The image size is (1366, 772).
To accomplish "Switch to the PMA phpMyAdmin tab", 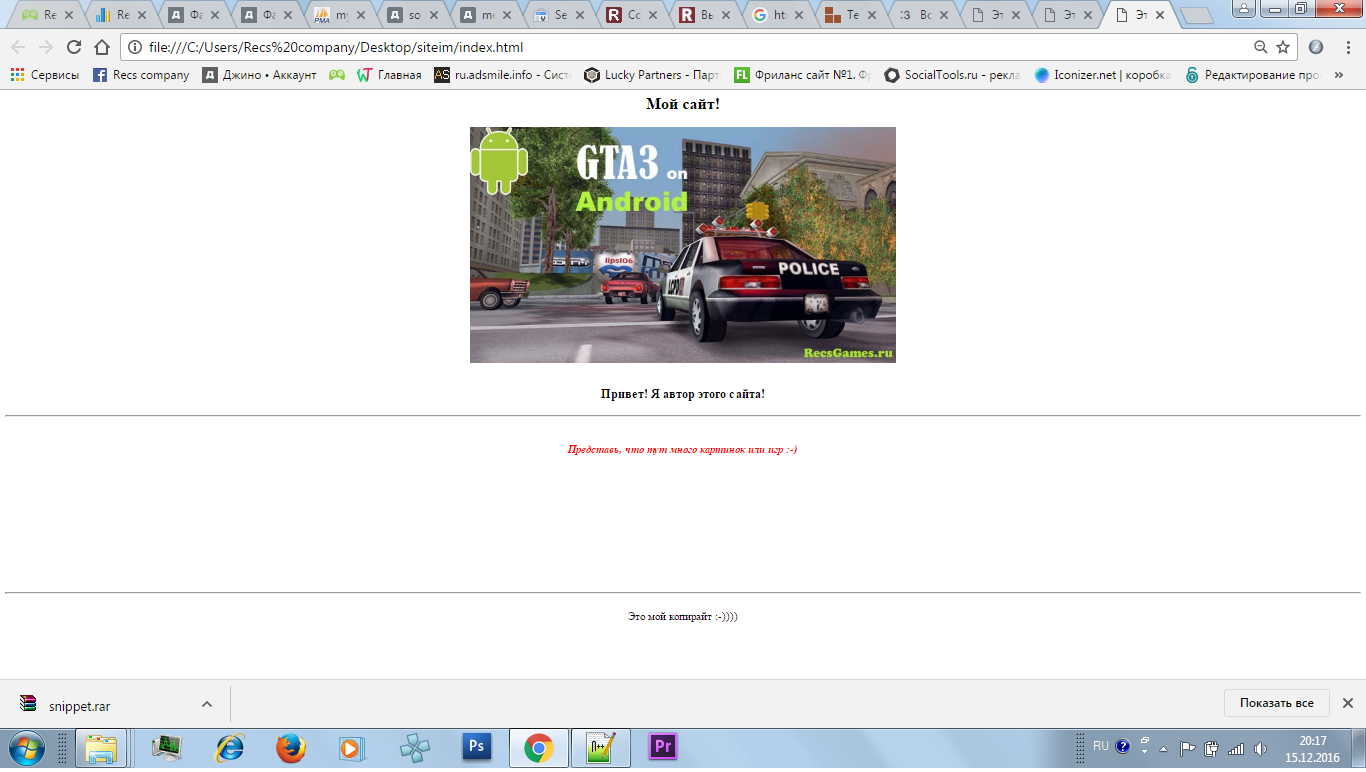I will click(x=340, y=15).
